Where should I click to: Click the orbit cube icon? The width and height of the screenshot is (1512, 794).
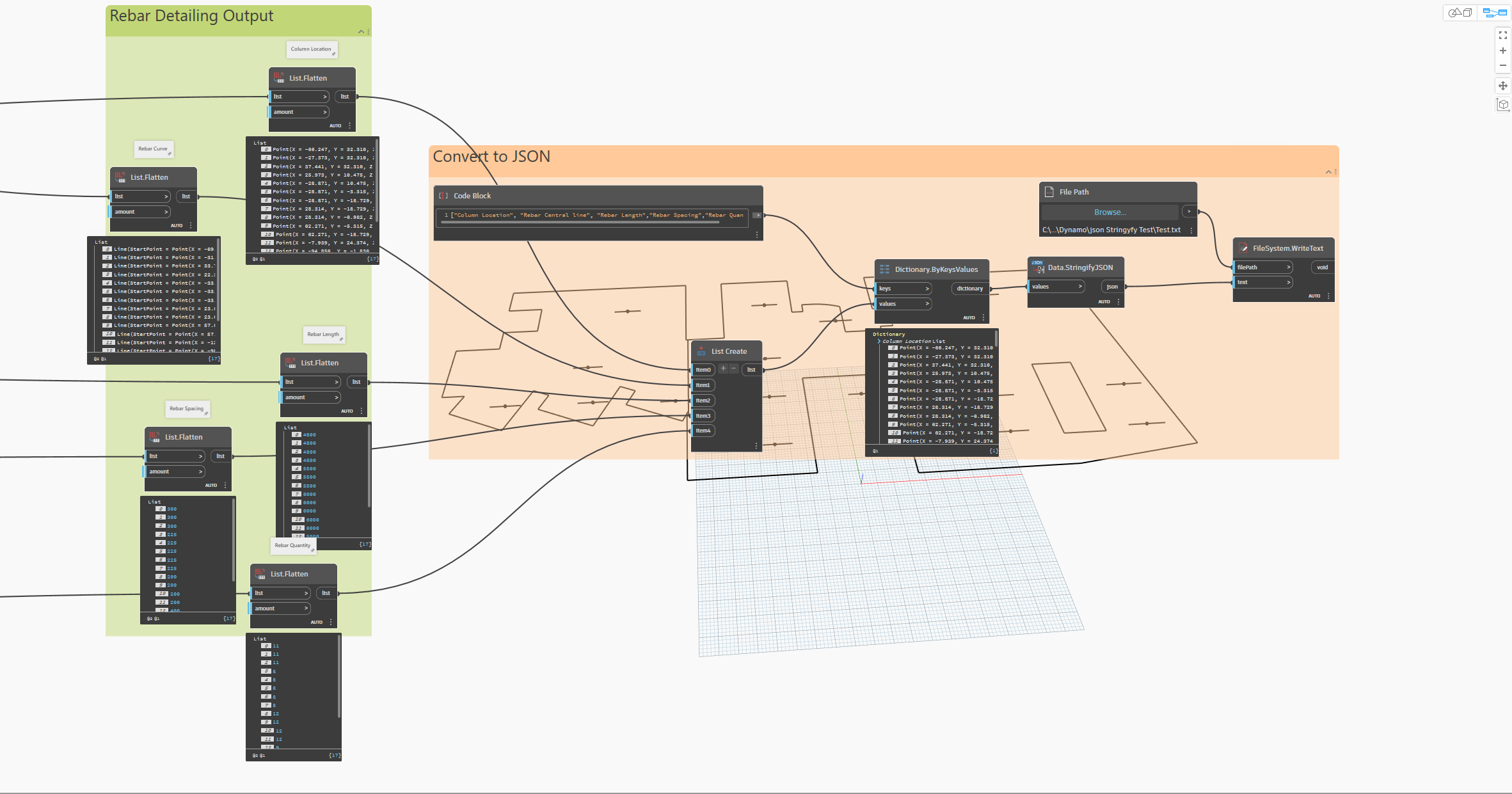(x=1502, y=104)
